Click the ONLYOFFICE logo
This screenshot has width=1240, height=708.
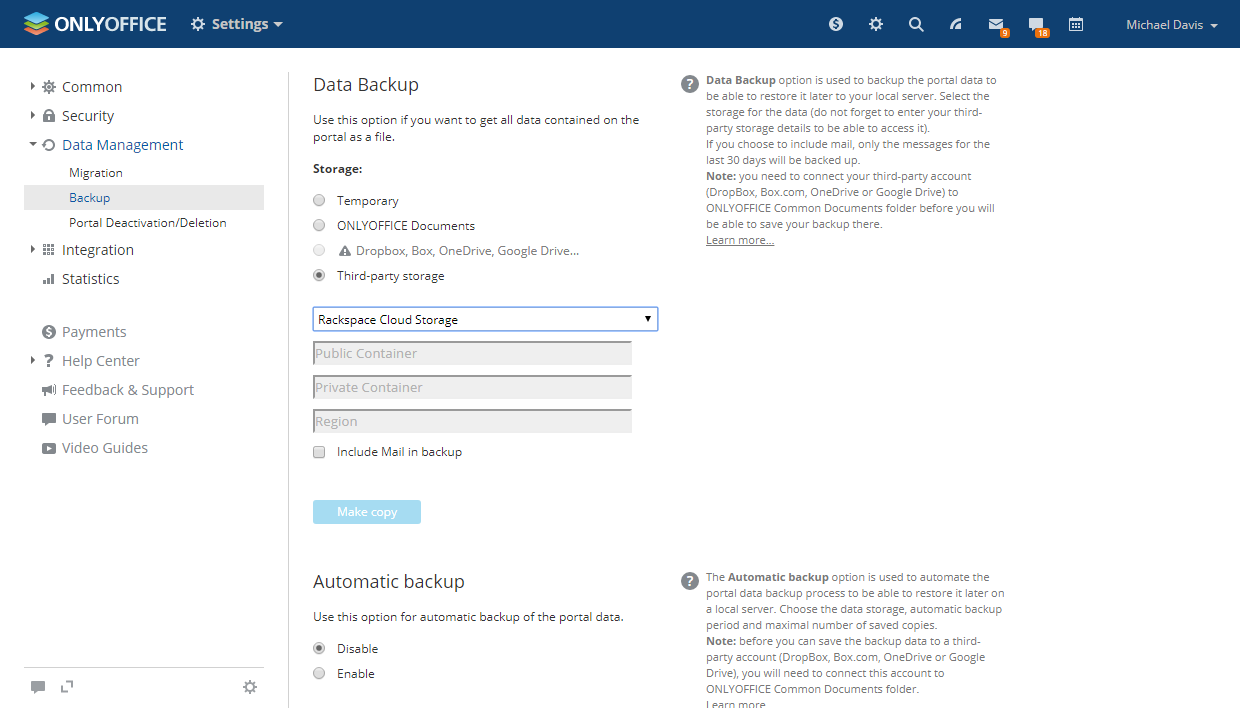pos(95,24)
